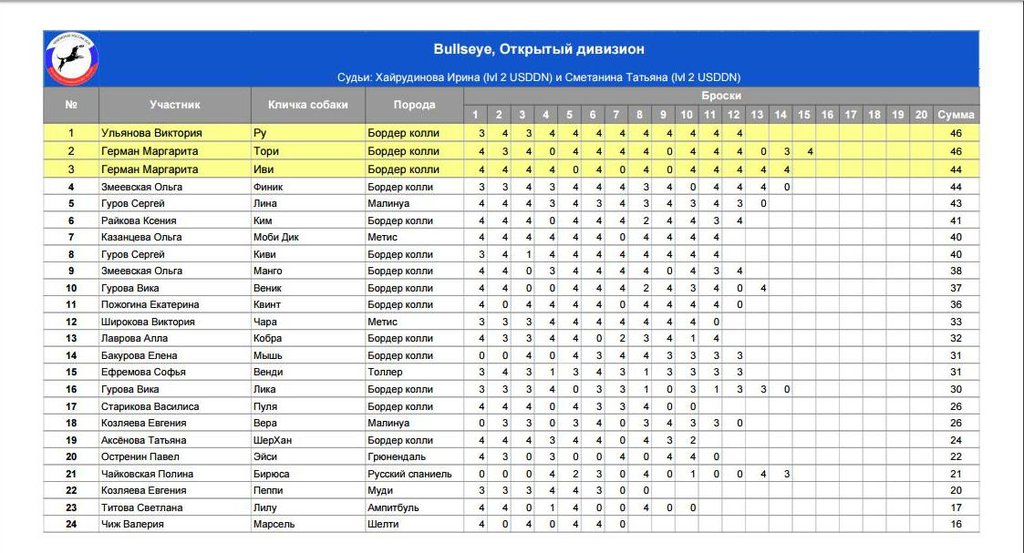This screenshot has width=1024, height=553.
Task: Click the sum '21' for Бирюса
Action: (x=955, y=474)
